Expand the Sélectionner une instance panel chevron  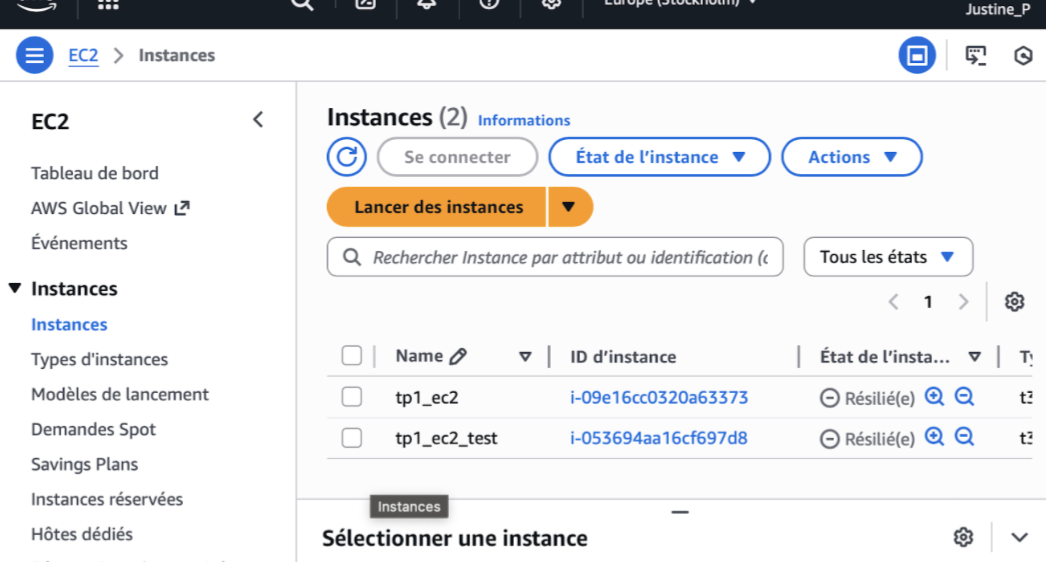(1019, 537)
